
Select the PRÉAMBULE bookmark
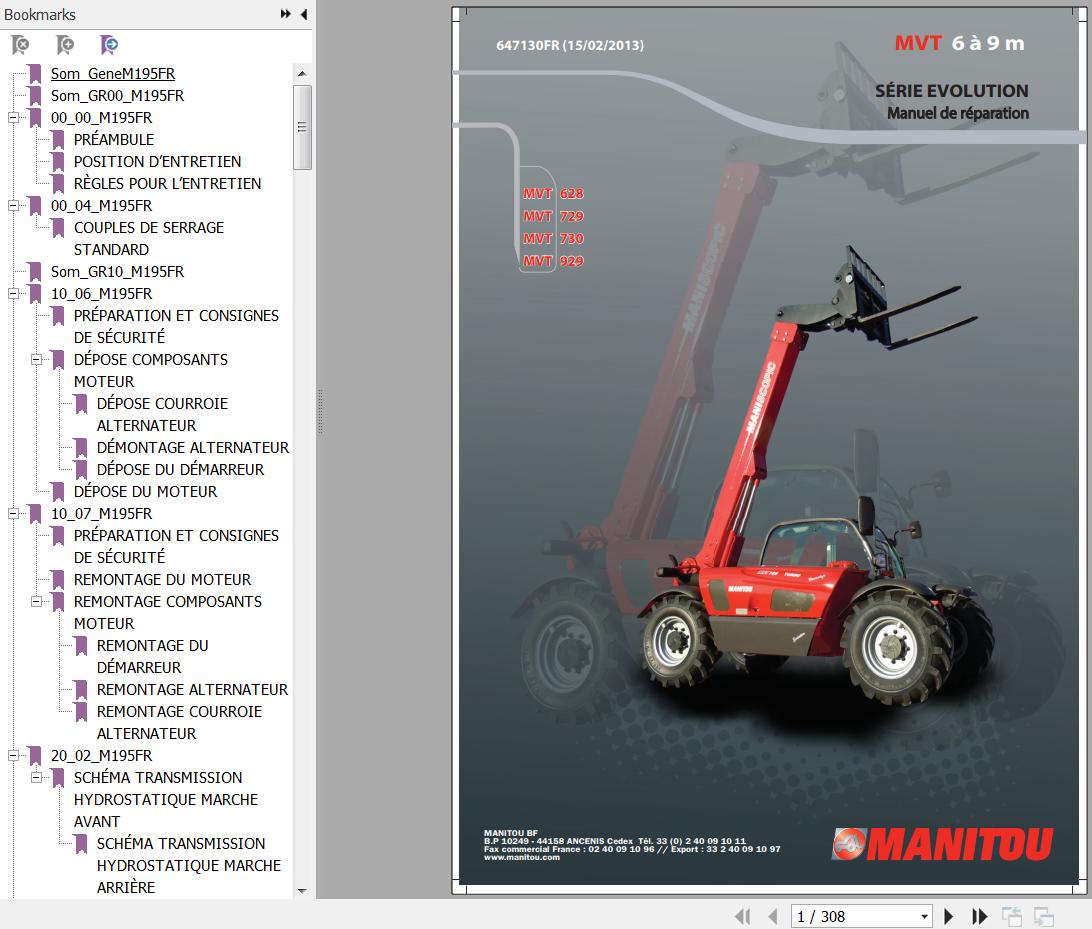point(114,139)
